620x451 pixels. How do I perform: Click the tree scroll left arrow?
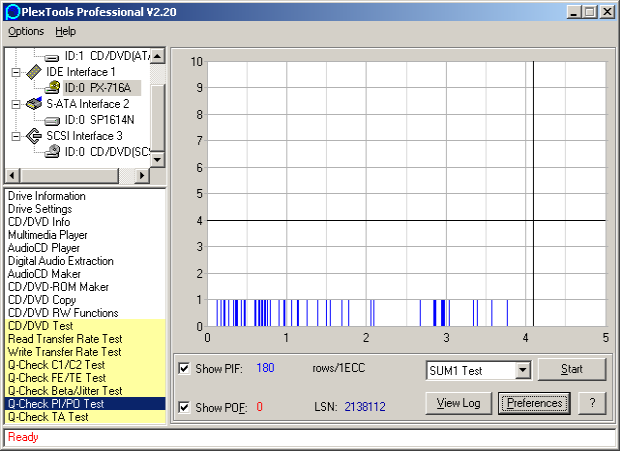[12, 175]
